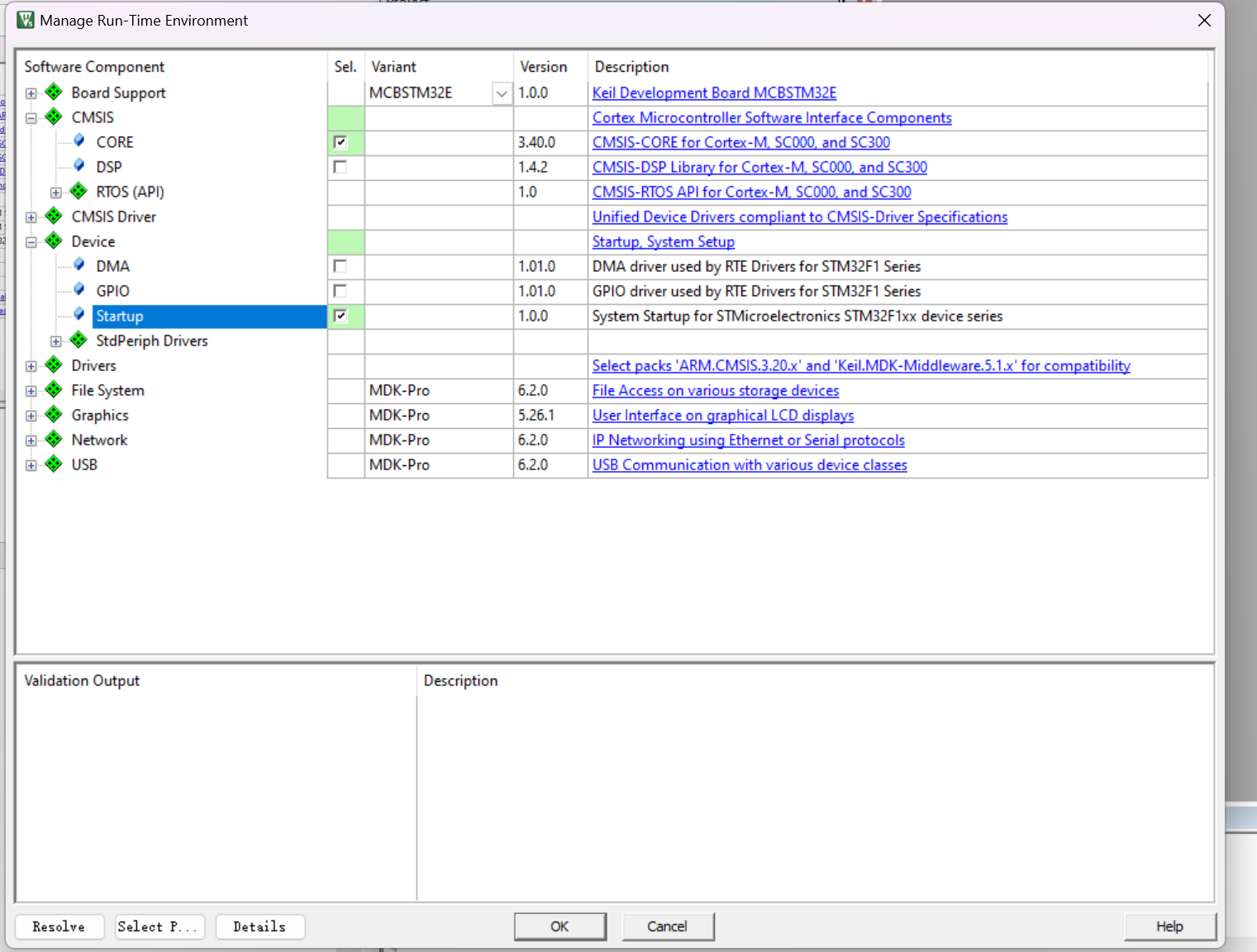
Task: Expand the File System node
Action: tap(31, 391)
